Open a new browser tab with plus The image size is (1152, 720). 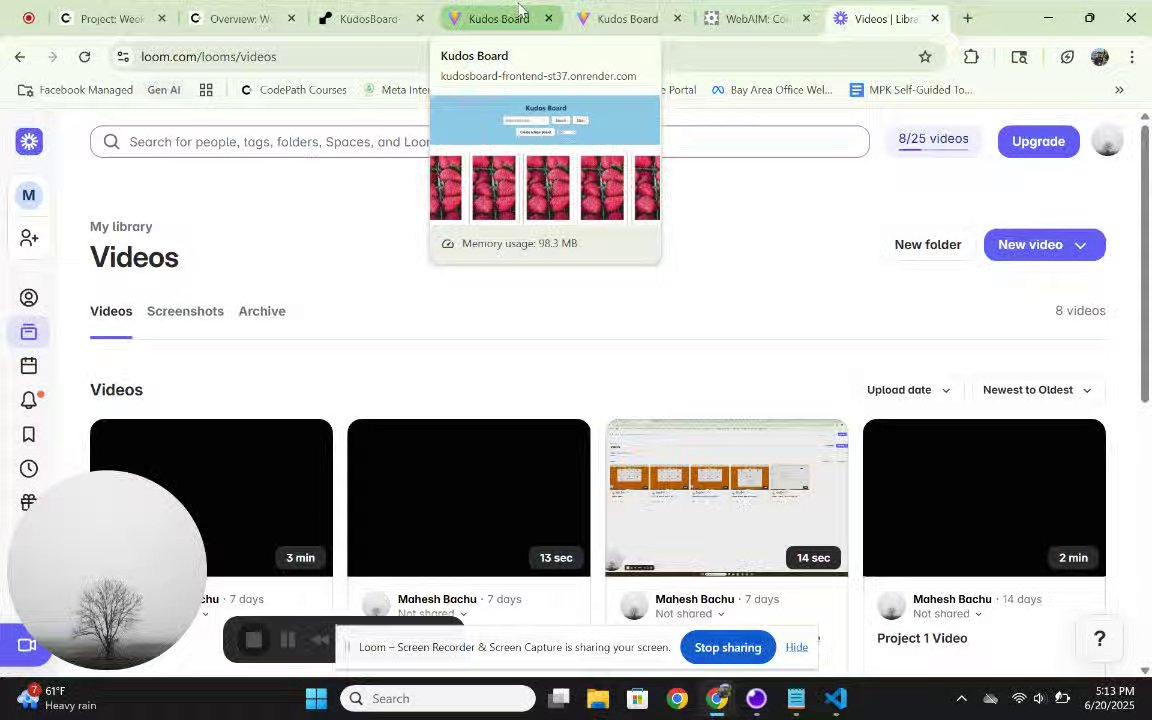pos(968,18)
